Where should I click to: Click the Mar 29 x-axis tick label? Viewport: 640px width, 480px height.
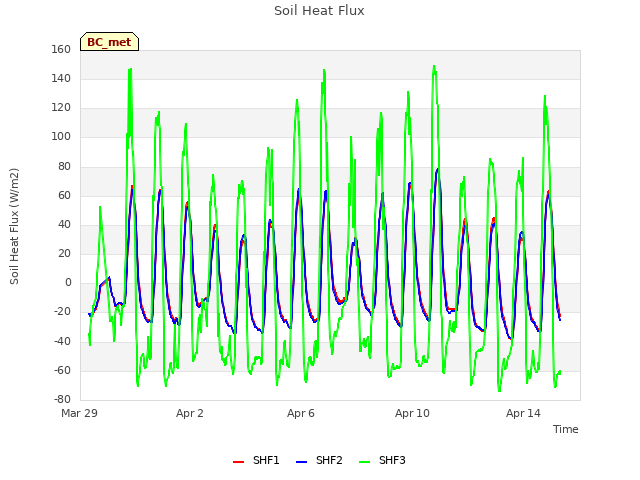80,413
